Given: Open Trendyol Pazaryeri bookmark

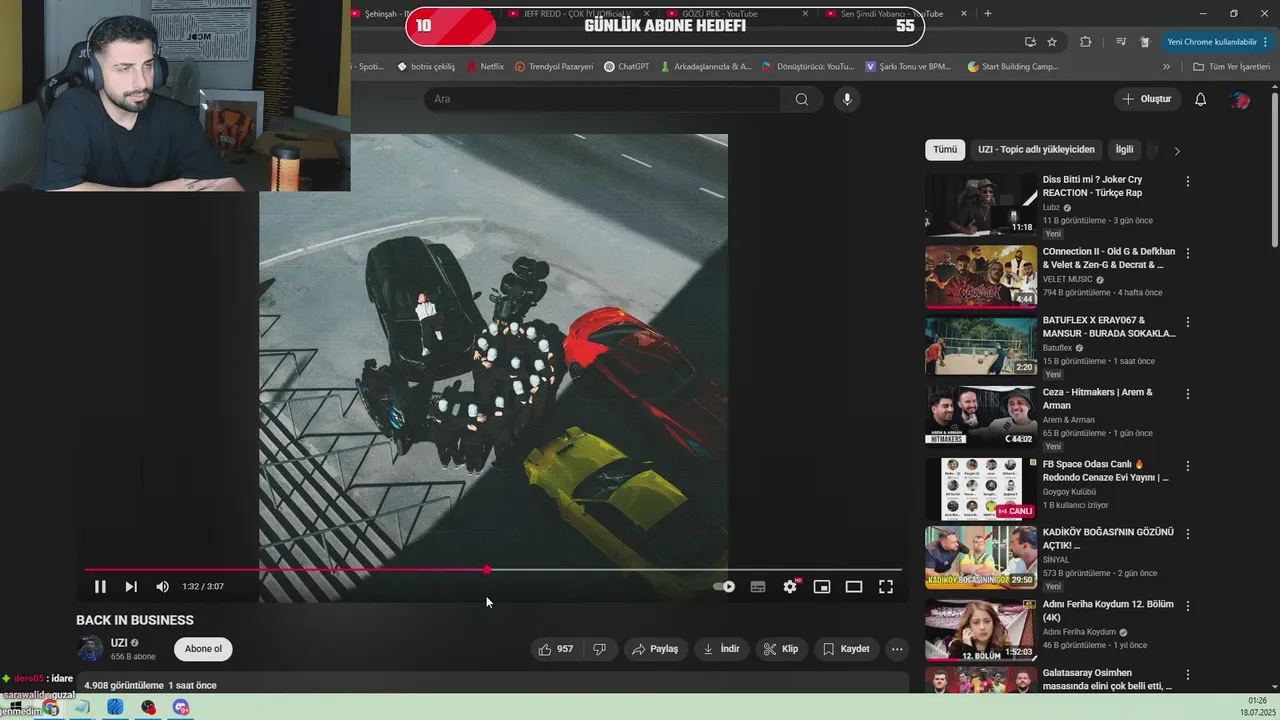Looking at the screenshot, I should [x=554, y=67].
